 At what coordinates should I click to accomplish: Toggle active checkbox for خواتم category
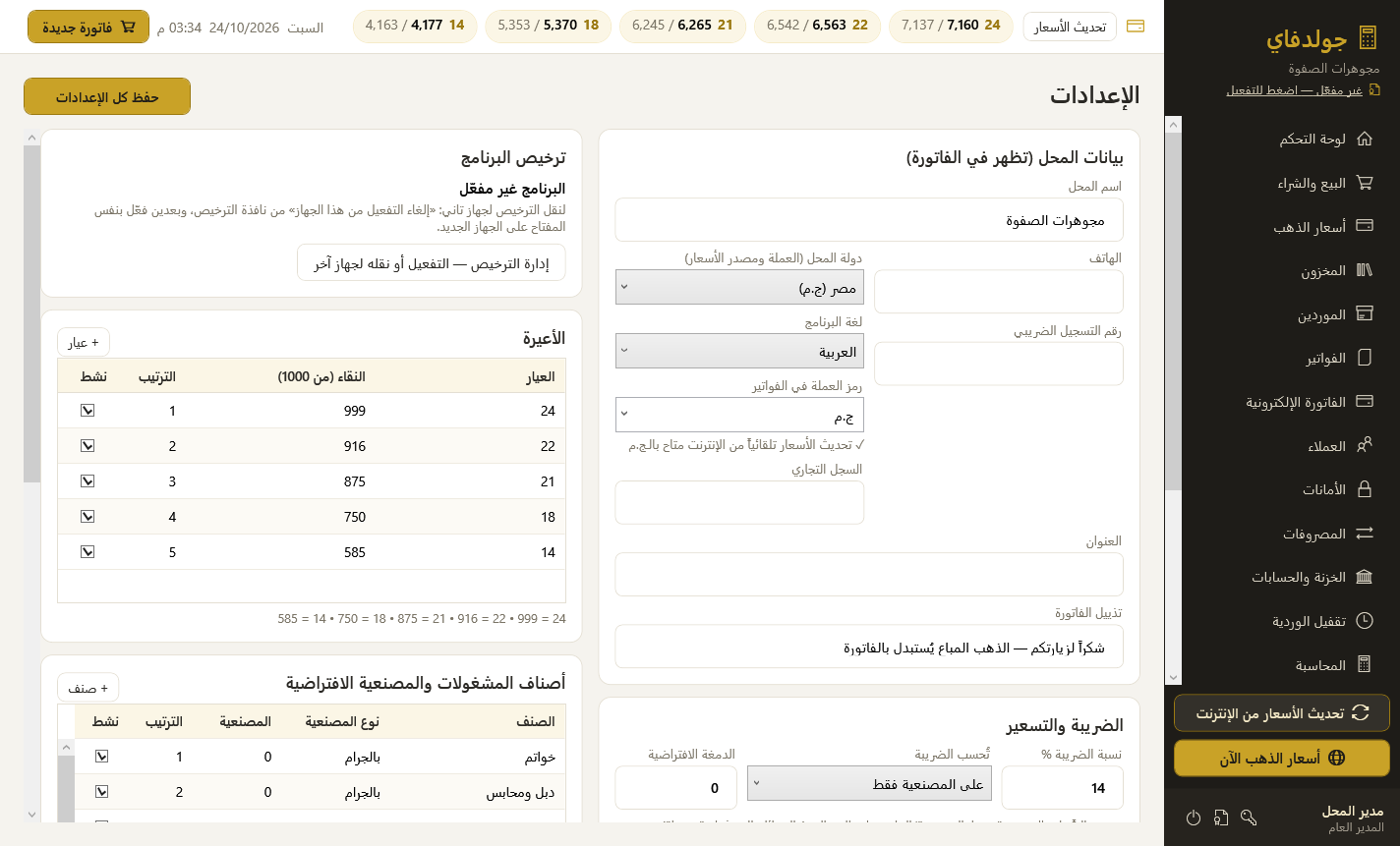102,757
